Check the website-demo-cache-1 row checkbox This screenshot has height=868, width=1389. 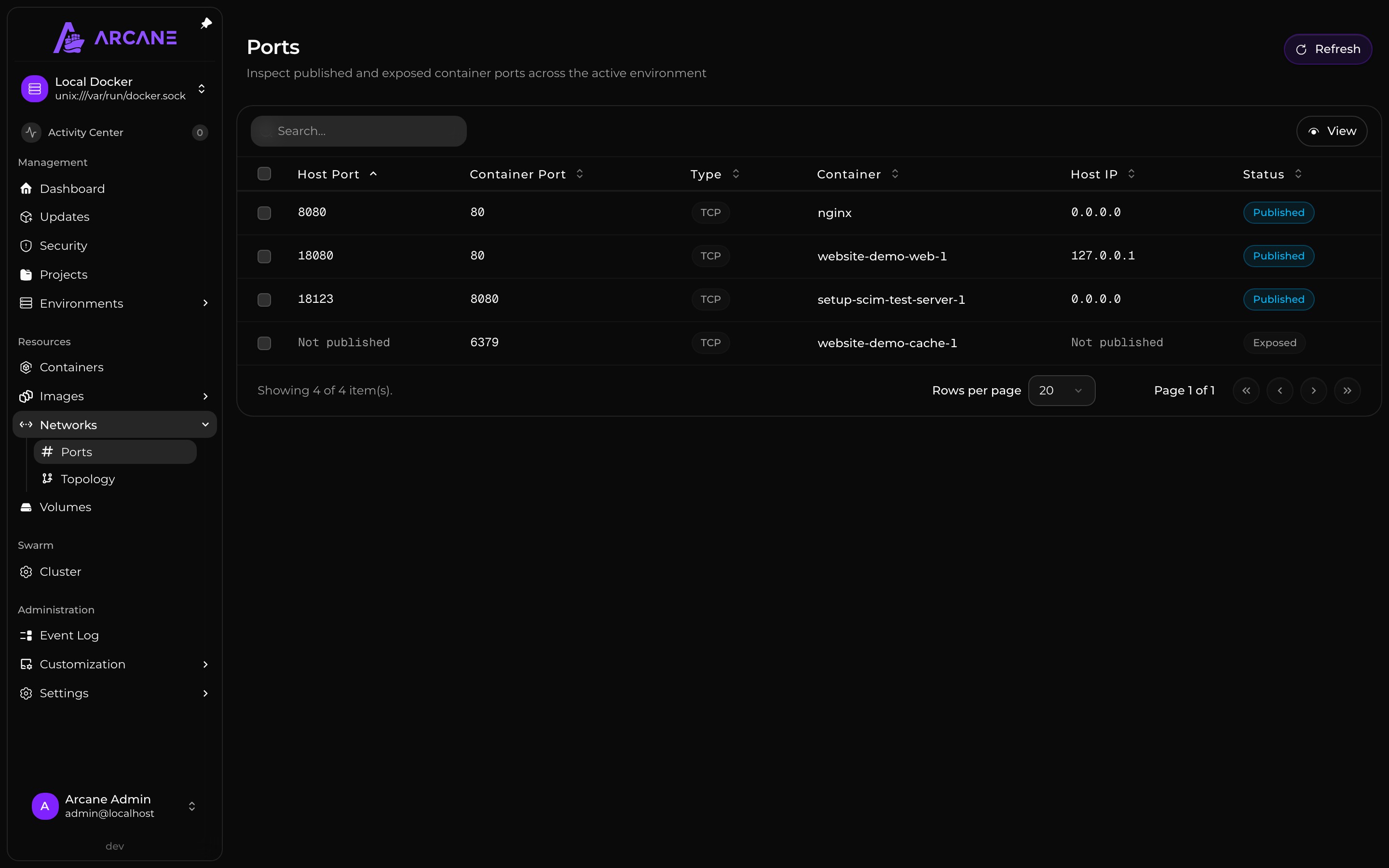(264, 343)
